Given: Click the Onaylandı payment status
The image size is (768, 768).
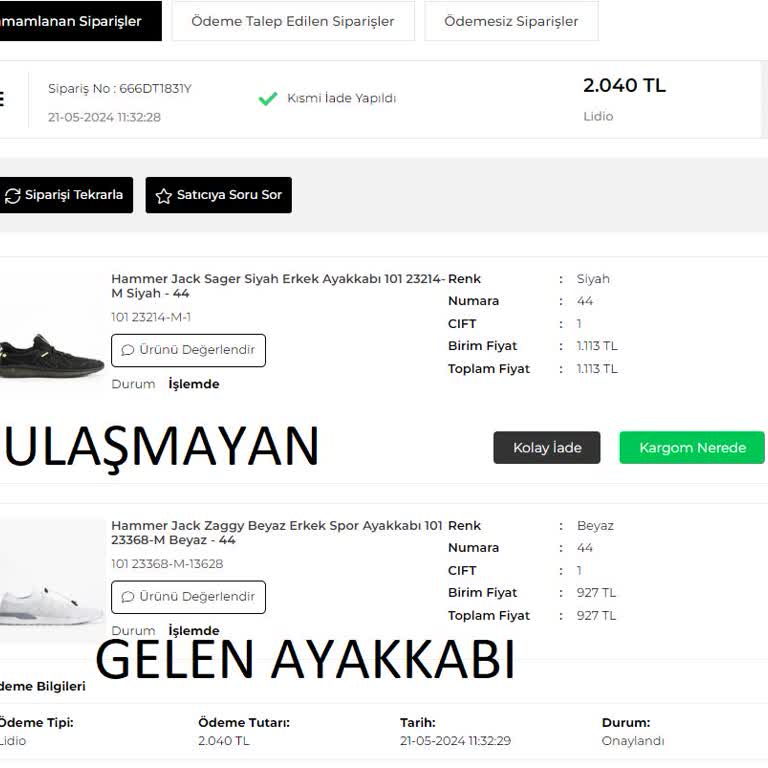Looking at the screenshot, I should click(632, 741).
